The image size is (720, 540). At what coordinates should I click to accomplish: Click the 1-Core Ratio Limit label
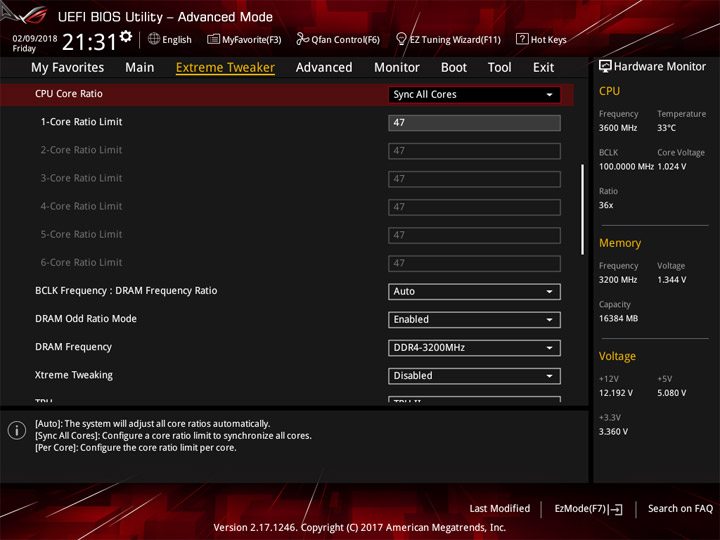(82, 122)
